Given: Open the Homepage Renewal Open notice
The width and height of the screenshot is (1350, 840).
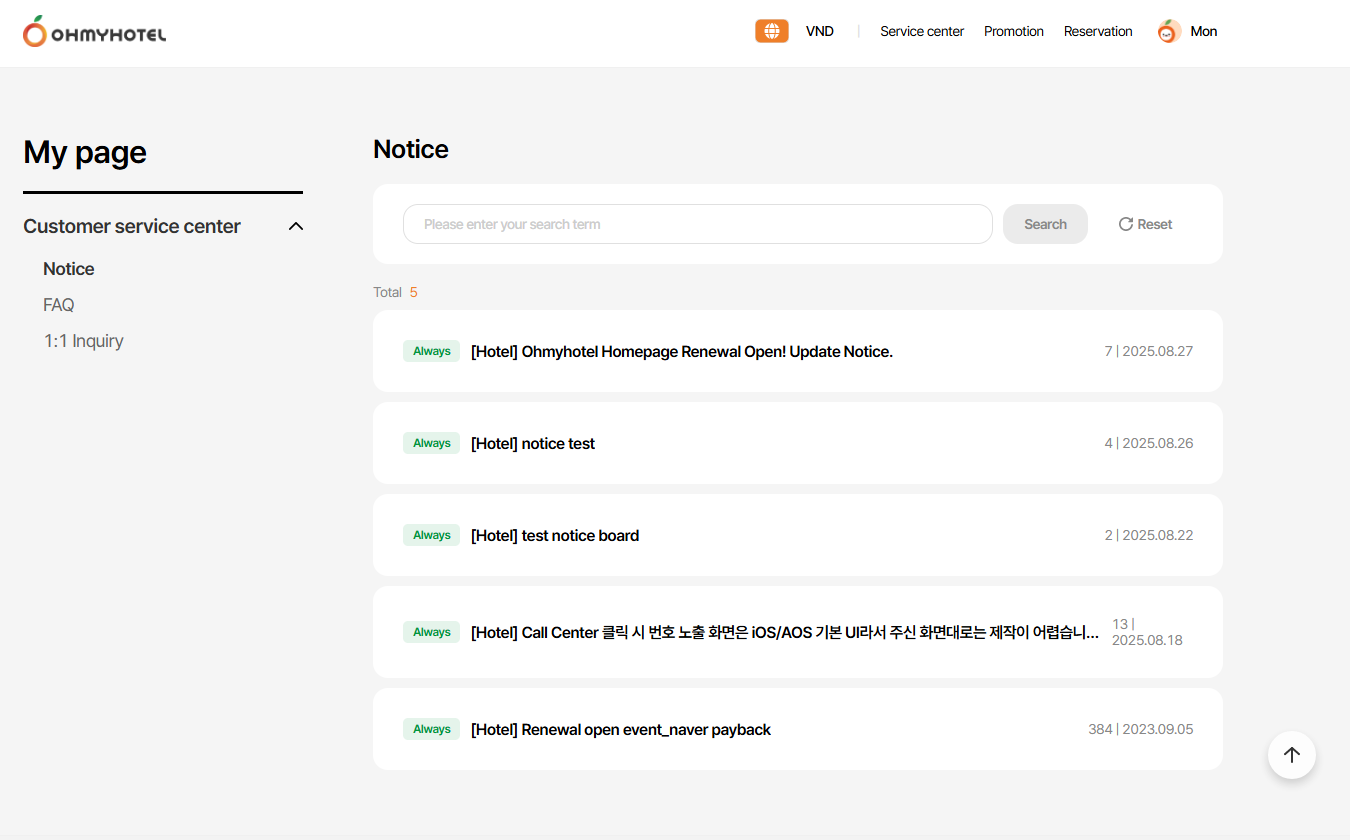Looking at the screenshot, I should (x=681, y=352).
